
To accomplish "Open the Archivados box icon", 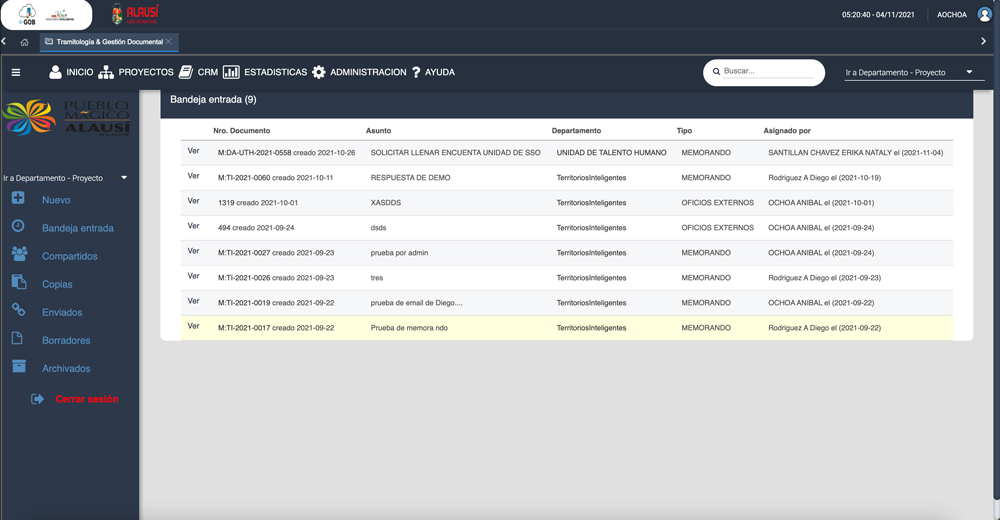I will pos(19,367).
